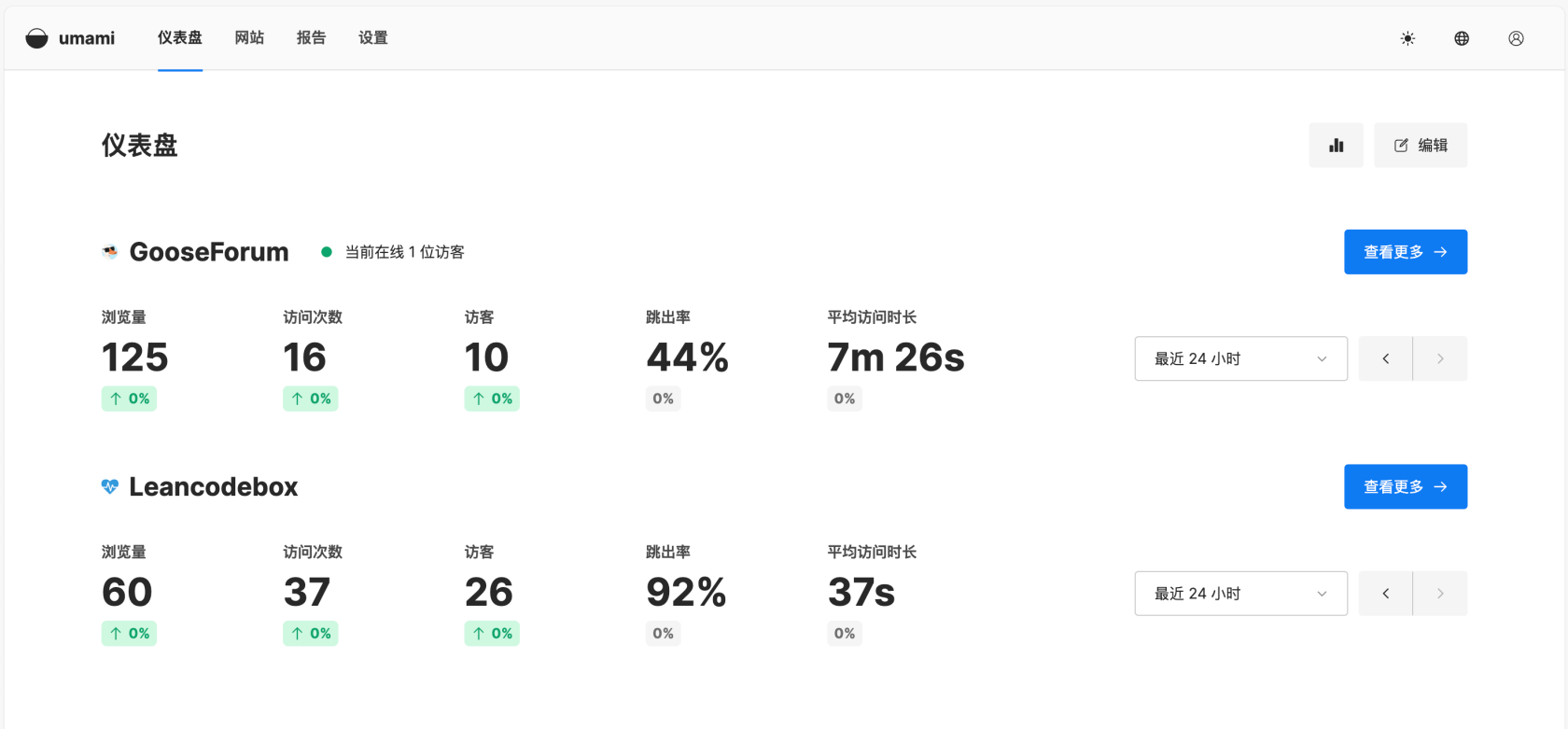Click Leancodebox 跳出率 value 92%

pyautogui.click(x=687, y=593)
